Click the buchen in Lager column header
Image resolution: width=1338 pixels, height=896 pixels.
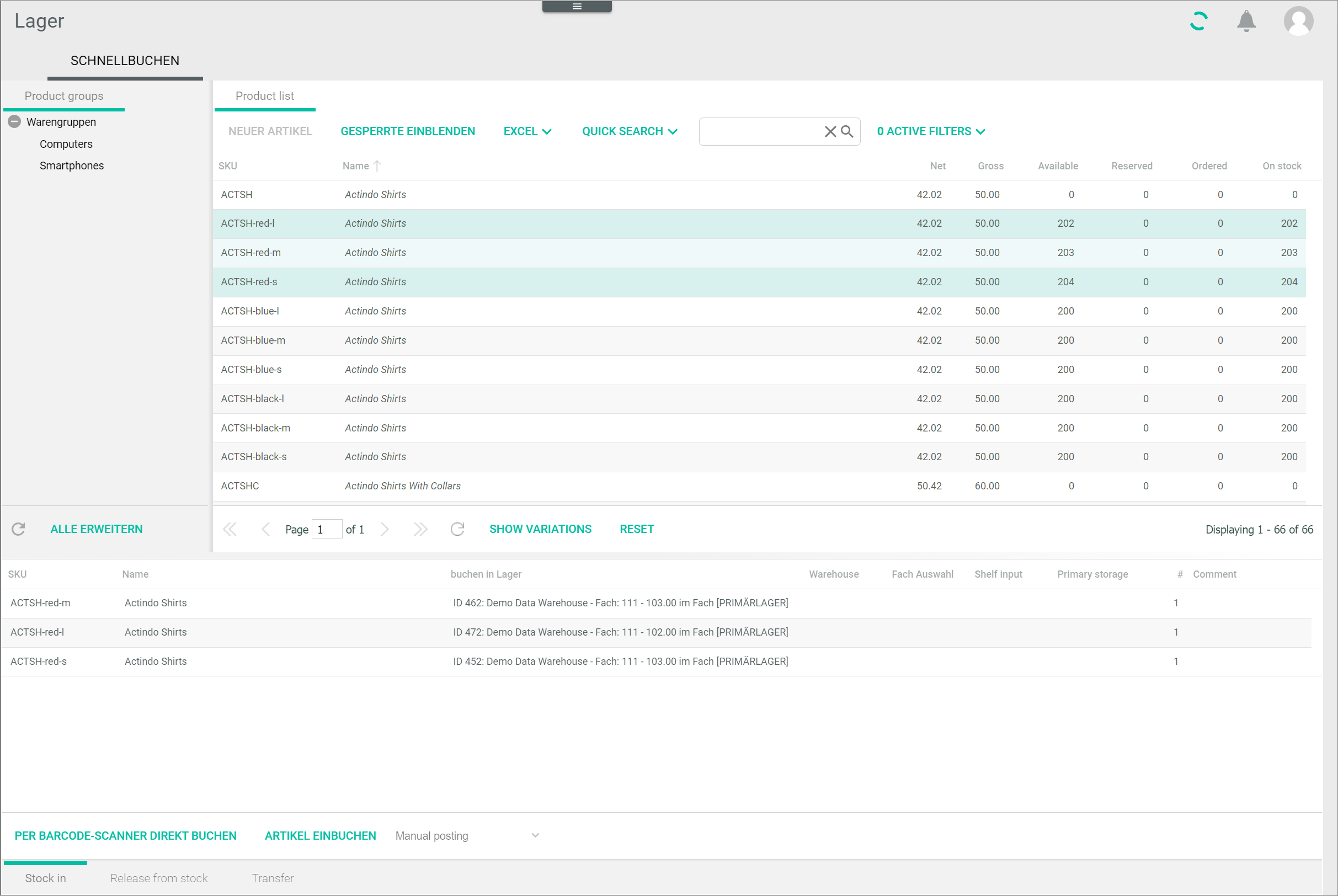(486, 574)
